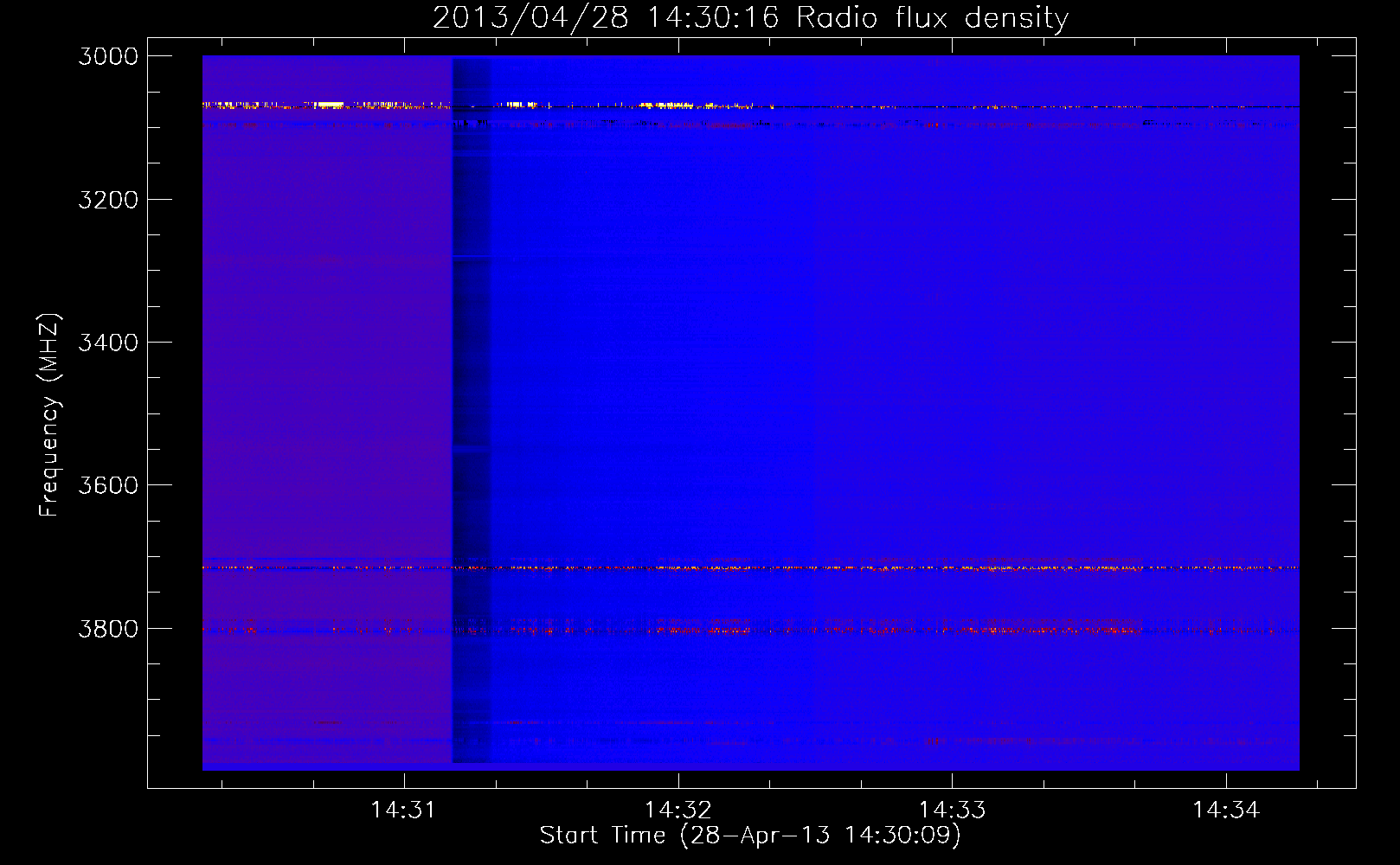This screenshot has height=865, width=1400.
Task: Click the plot title "2013/04/28 14:30:16 Radio flux density"
Action: 750,17
